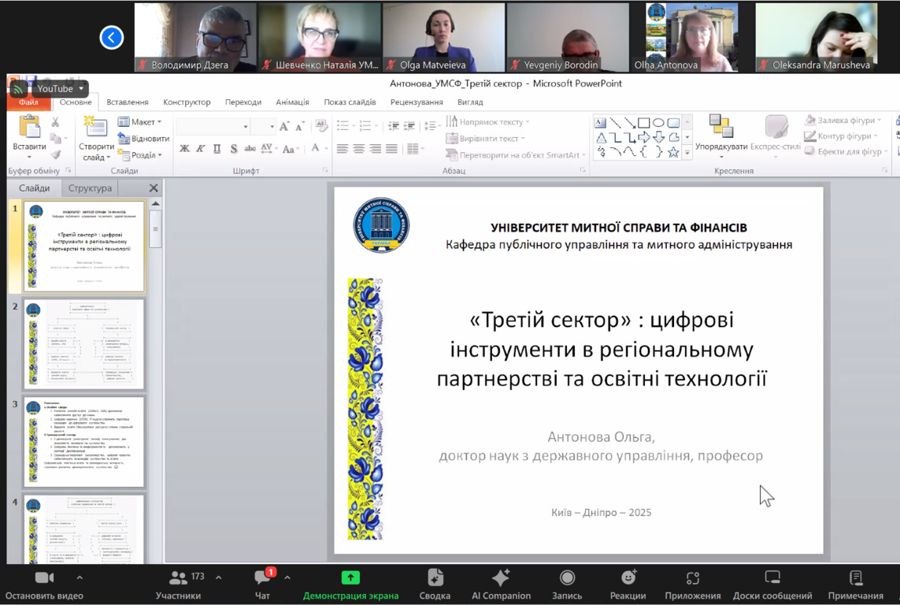Screen dimensions: 900x605
Task: Open Reactions (Реакции) menu
Action: point(628,585)
